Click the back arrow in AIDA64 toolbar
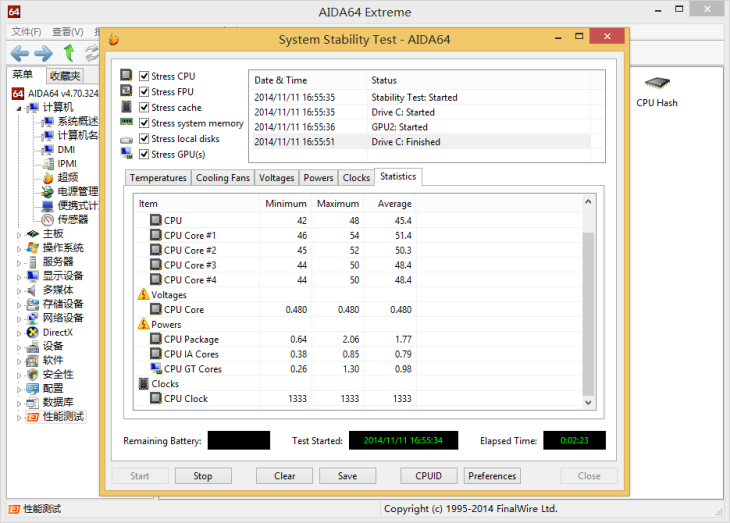Screen dimensions: 730x523 coord(20,53)
